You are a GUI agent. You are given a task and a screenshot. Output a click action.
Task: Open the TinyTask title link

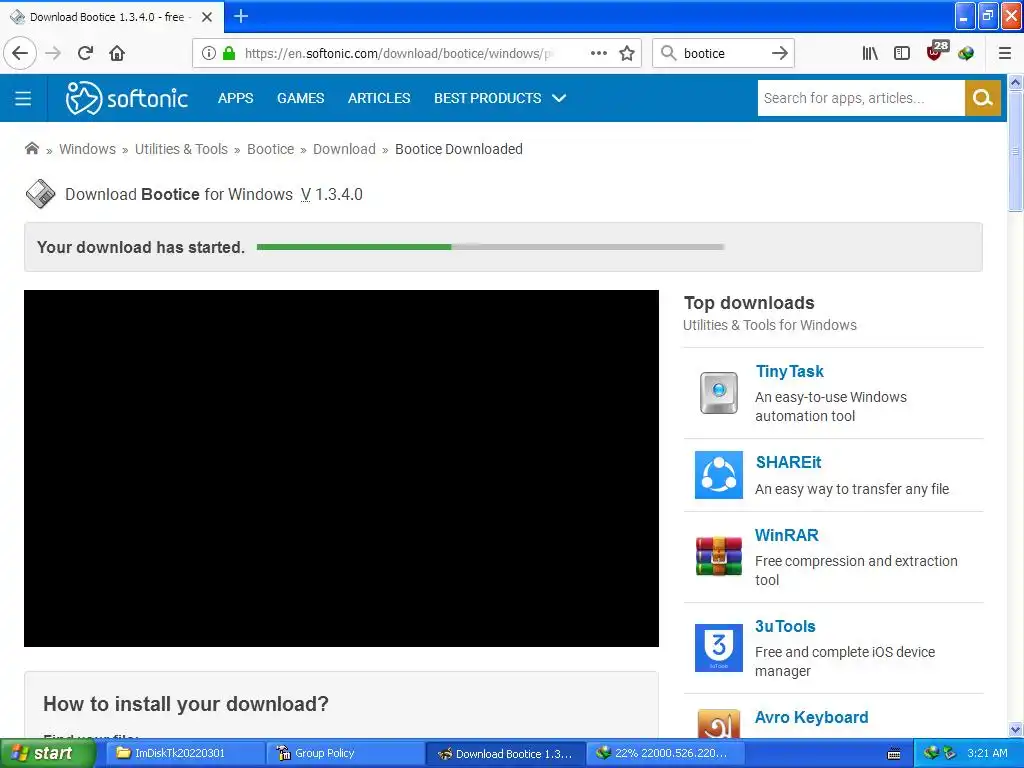click(x=790, y=372)
